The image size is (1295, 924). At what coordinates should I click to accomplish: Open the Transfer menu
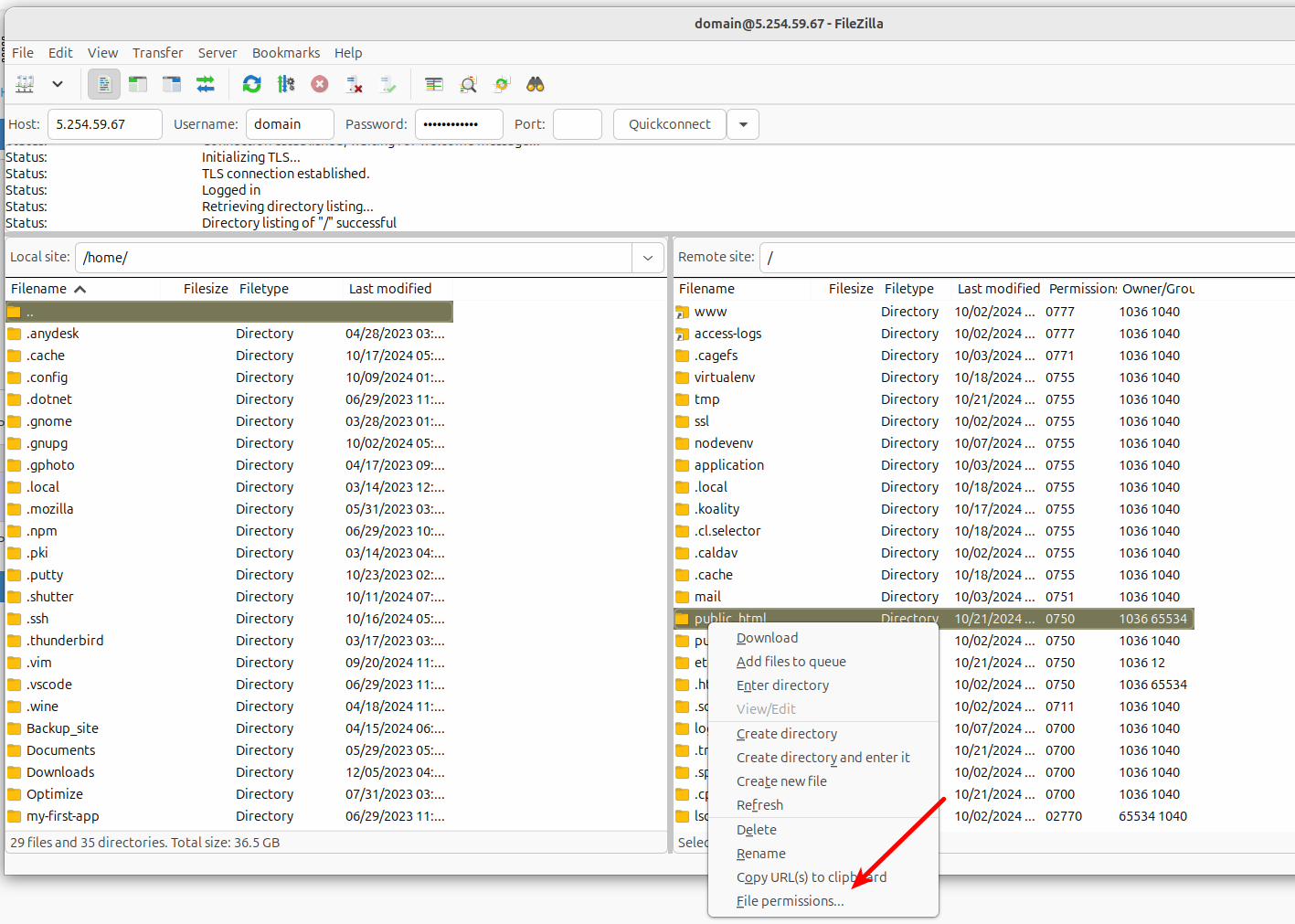157,53
